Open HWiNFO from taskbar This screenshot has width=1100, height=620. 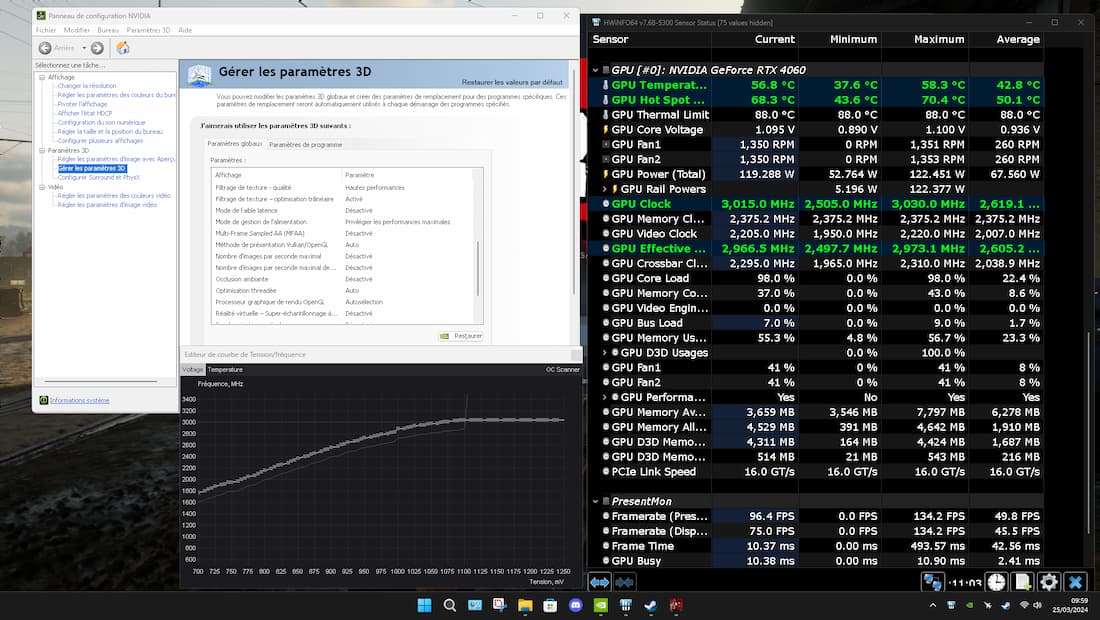626,605
